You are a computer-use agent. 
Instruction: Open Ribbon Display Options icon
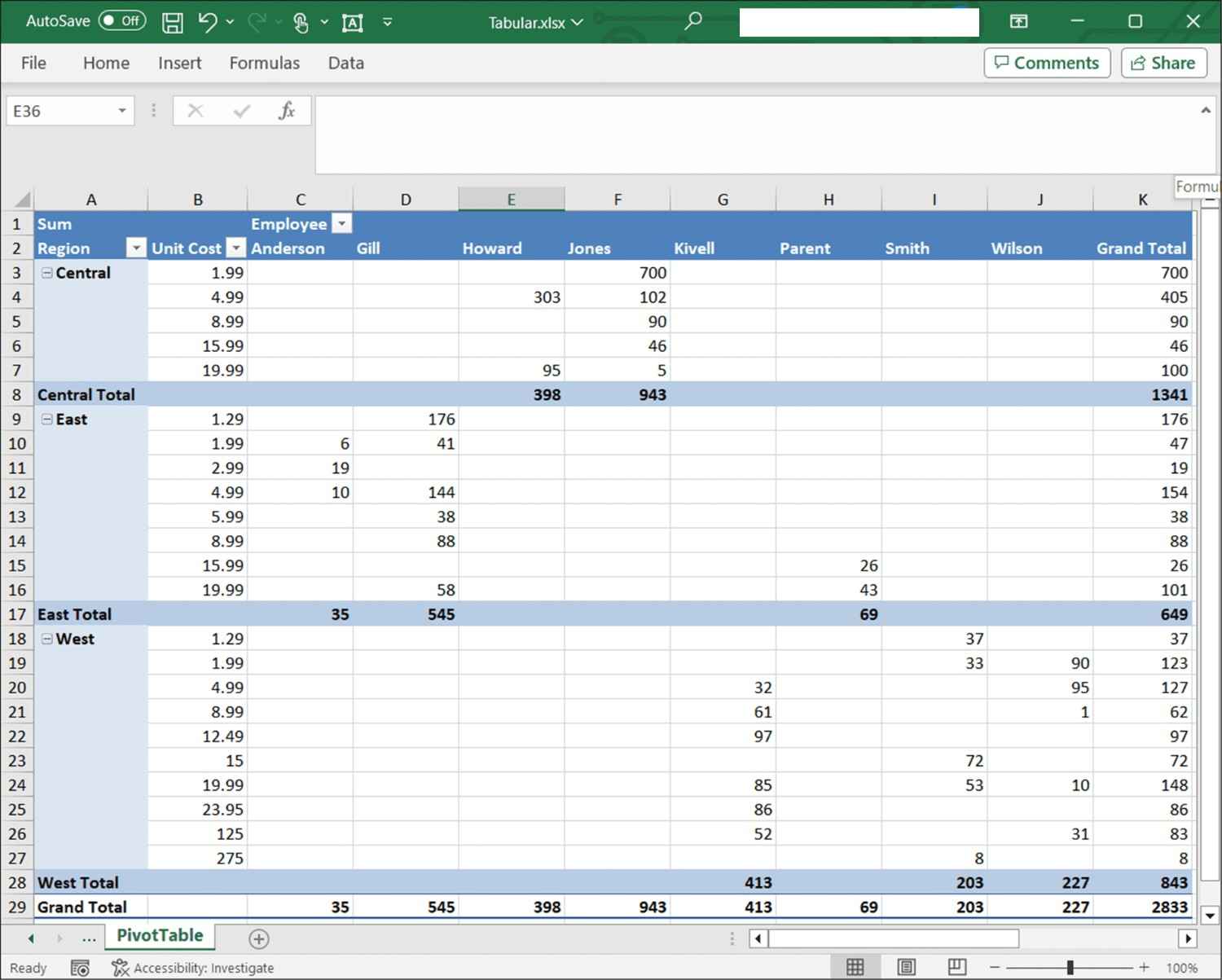pyautogui.click(x=1018, y=21)
